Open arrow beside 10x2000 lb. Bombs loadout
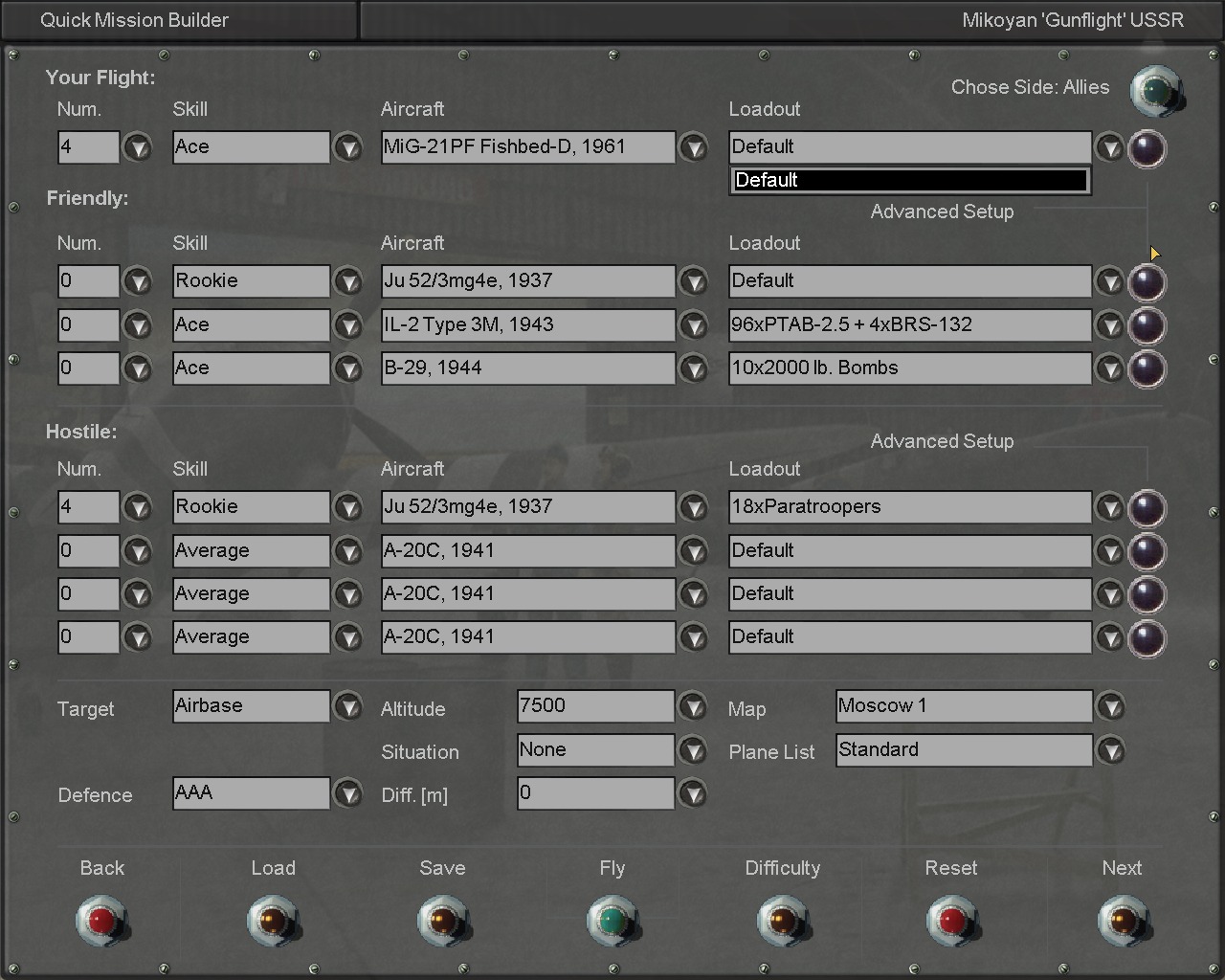Viewport: 1225px width, 980px height. click(1109, 368)
